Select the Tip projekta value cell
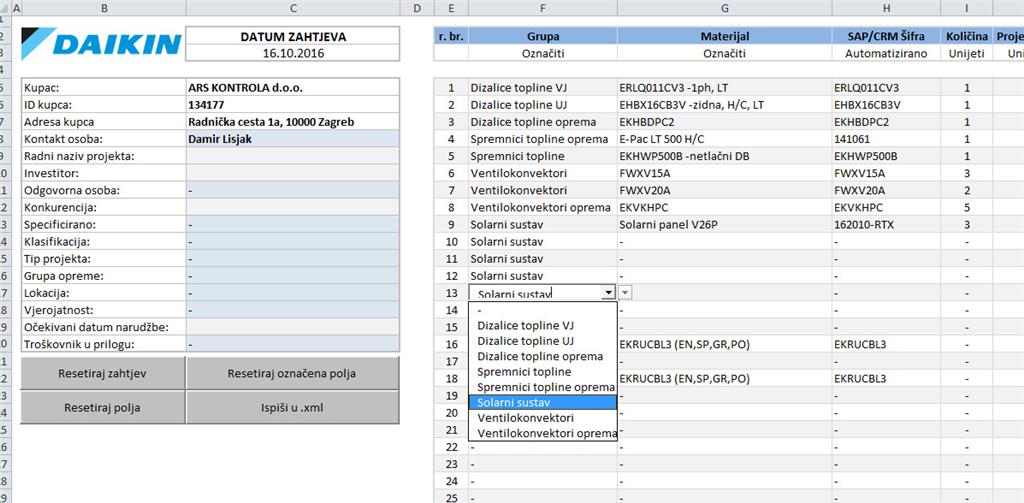 click(x=293, y=258)
